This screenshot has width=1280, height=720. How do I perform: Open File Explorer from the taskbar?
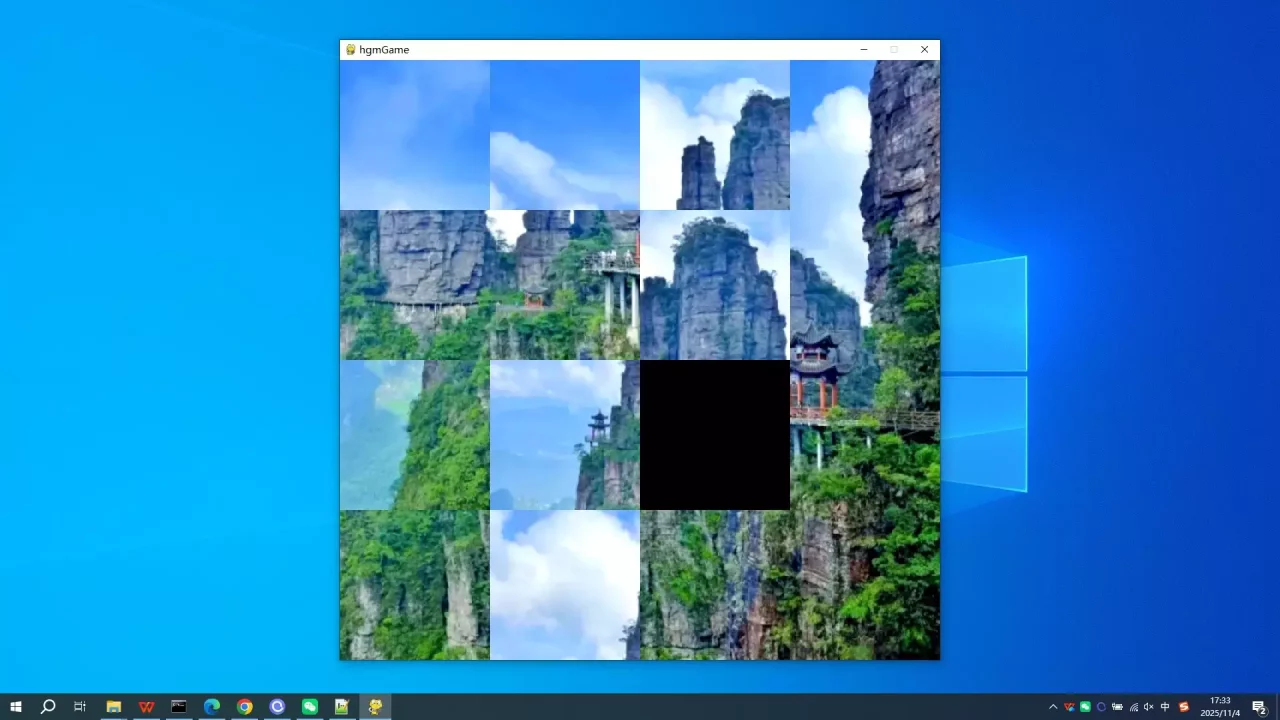pyautogui.click(x=114, y=707)
